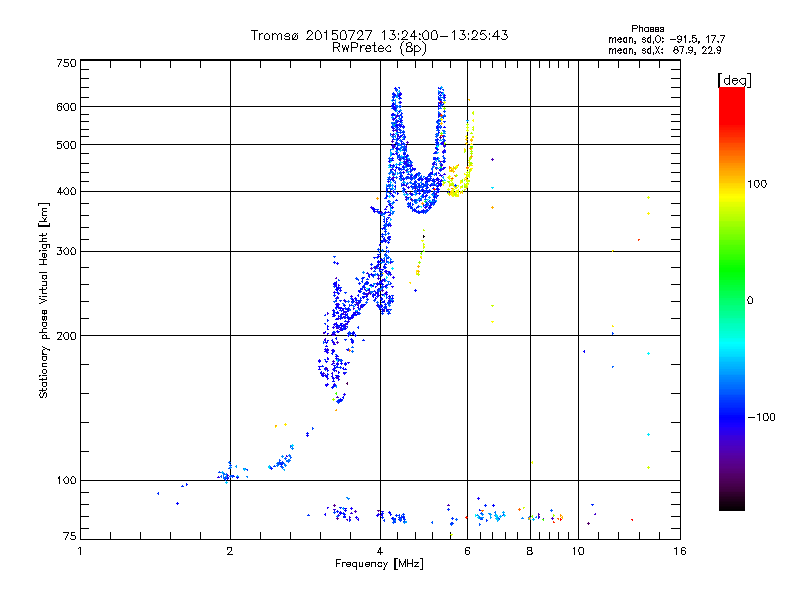
Task: Click the x-axis tick label '16'
Action: [680, 551]
